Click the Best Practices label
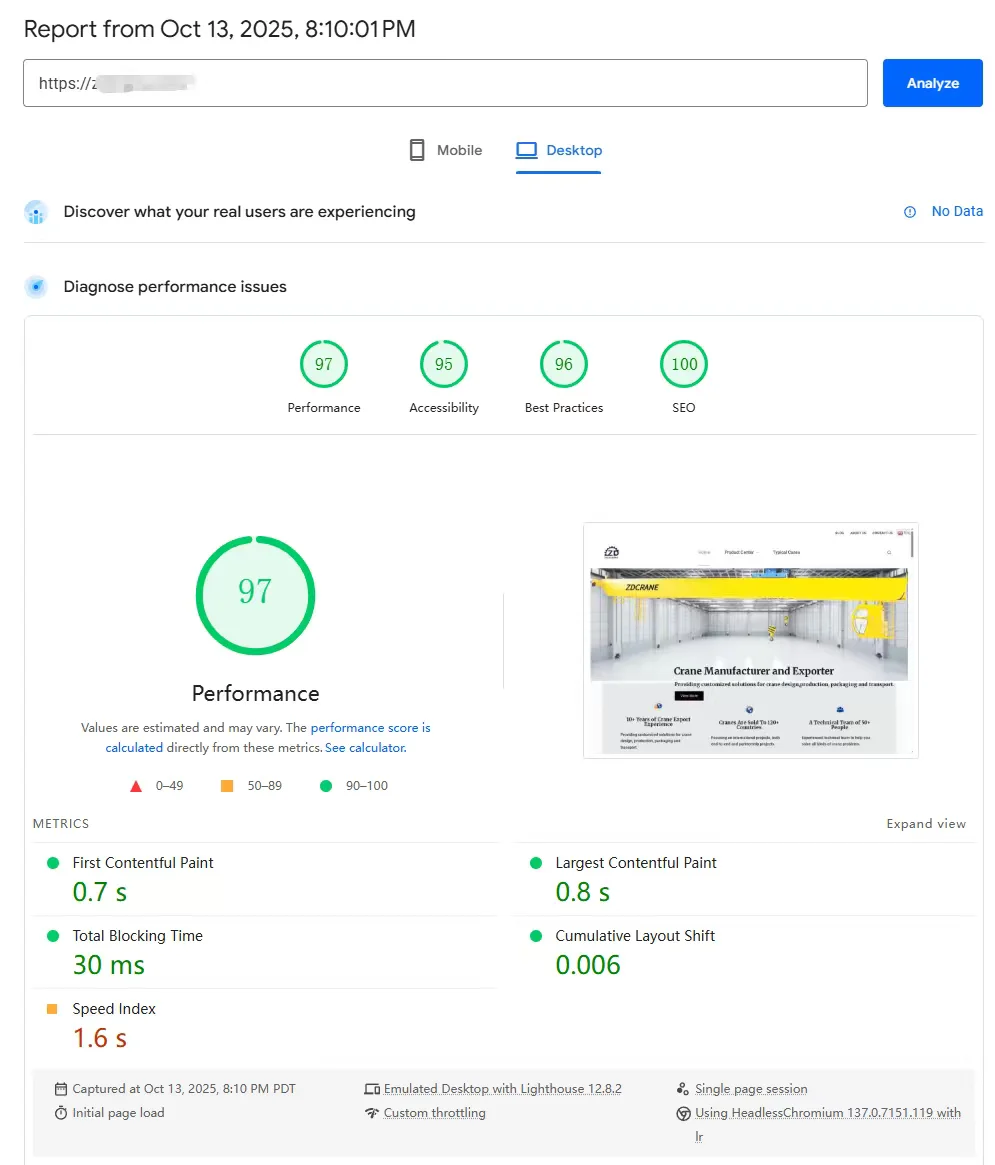This screenshot has width=995, height=1165. 564,408
